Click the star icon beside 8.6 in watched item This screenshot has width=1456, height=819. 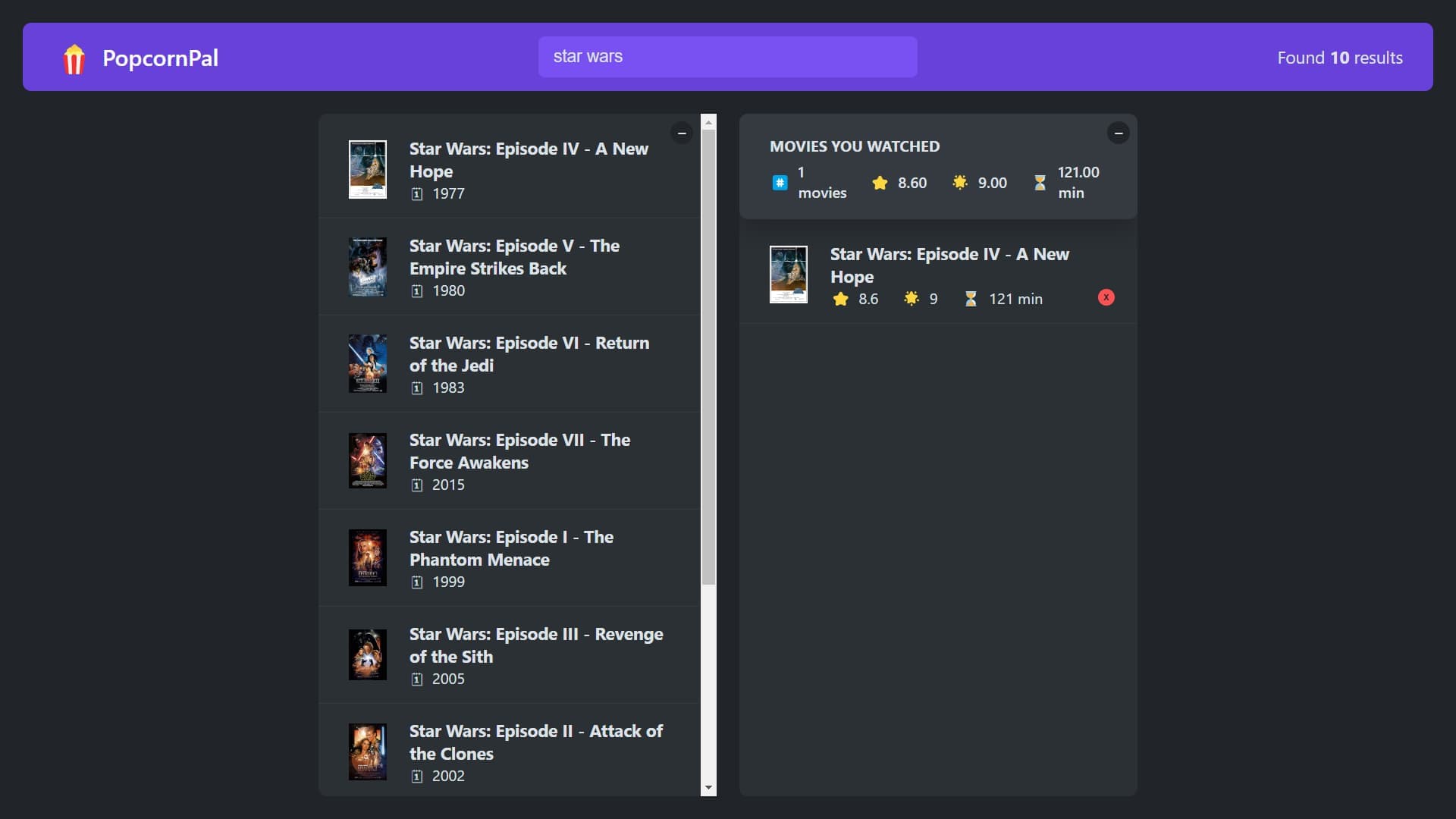840,299
